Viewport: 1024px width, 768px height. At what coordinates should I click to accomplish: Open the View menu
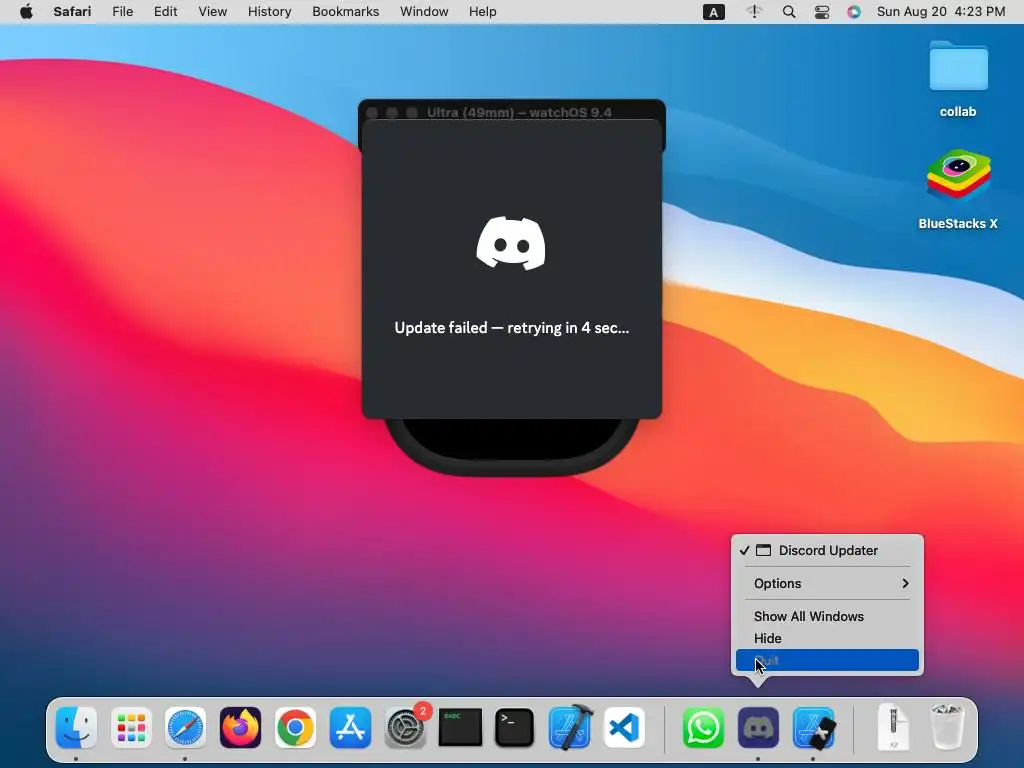pos(213,12)
